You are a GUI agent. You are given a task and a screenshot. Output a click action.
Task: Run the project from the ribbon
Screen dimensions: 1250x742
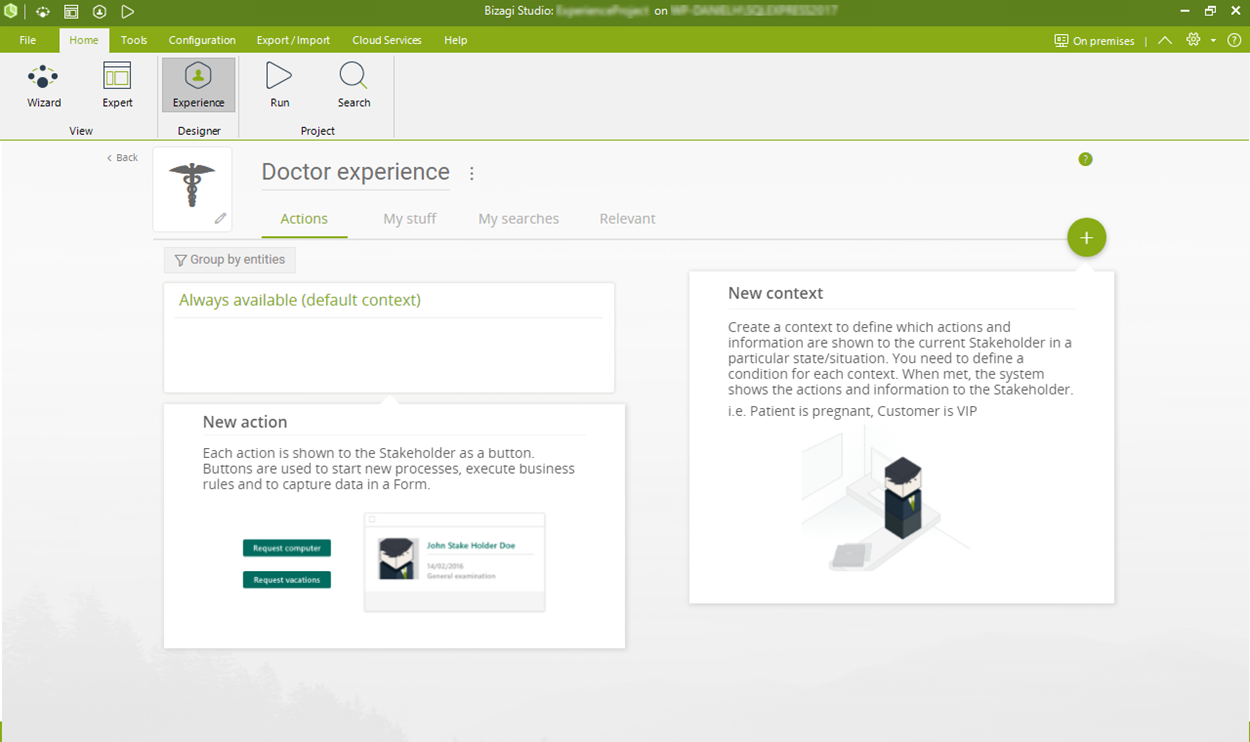coord(280,85)
